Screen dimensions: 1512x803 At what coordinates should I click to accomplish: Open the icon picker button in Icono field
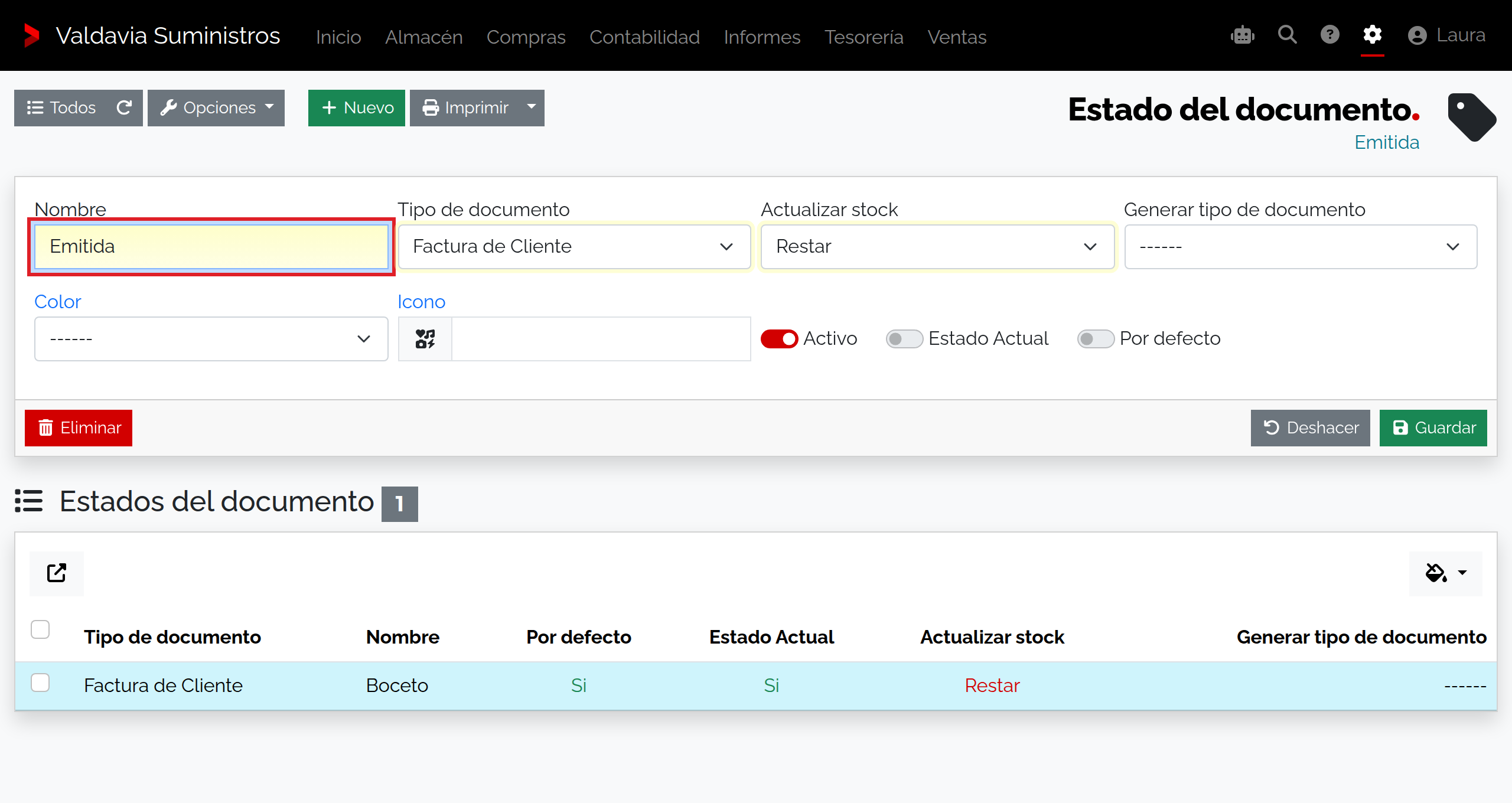425,339
